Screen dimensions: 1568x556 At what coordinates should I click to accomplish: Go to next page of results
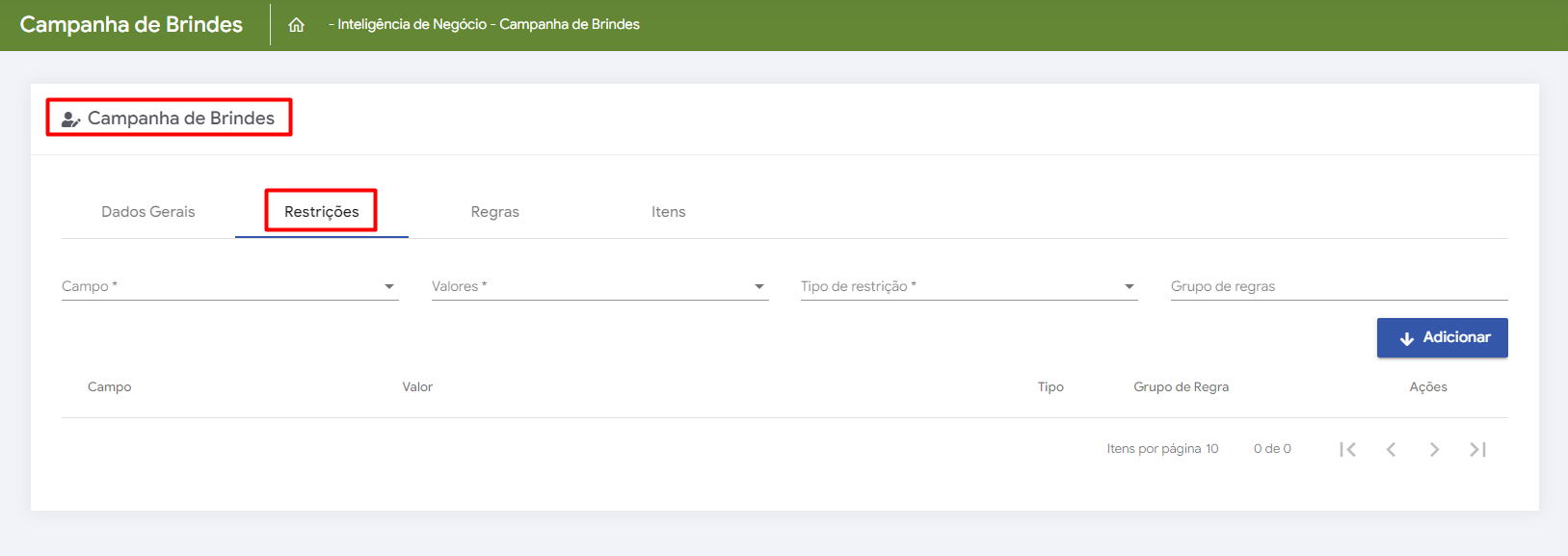tap(1434, 449)
